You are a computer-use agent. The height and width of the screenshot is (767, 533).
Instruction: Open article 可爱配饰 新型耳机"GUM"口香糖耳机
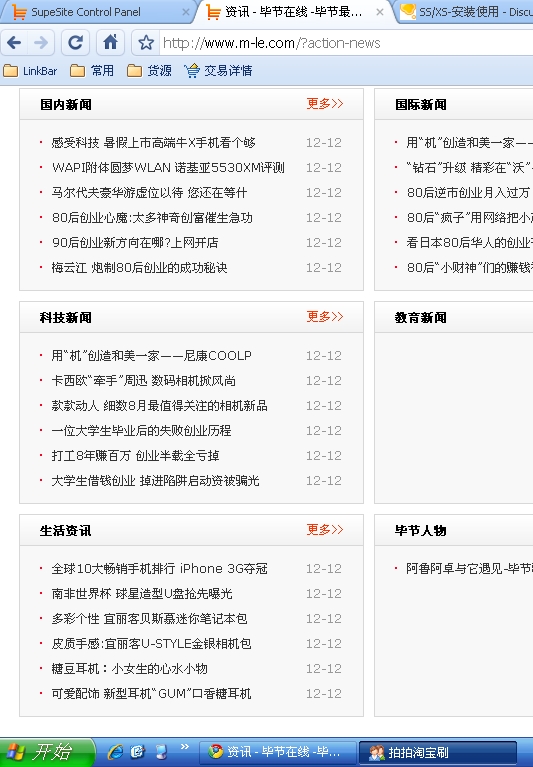click(x=152, y=693)
